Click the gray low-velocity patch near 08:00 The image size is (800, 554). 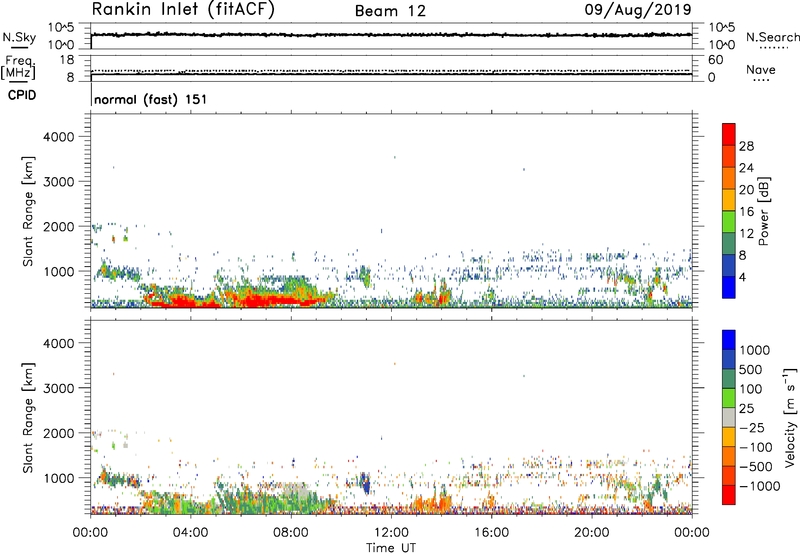(x=297, y=492)
